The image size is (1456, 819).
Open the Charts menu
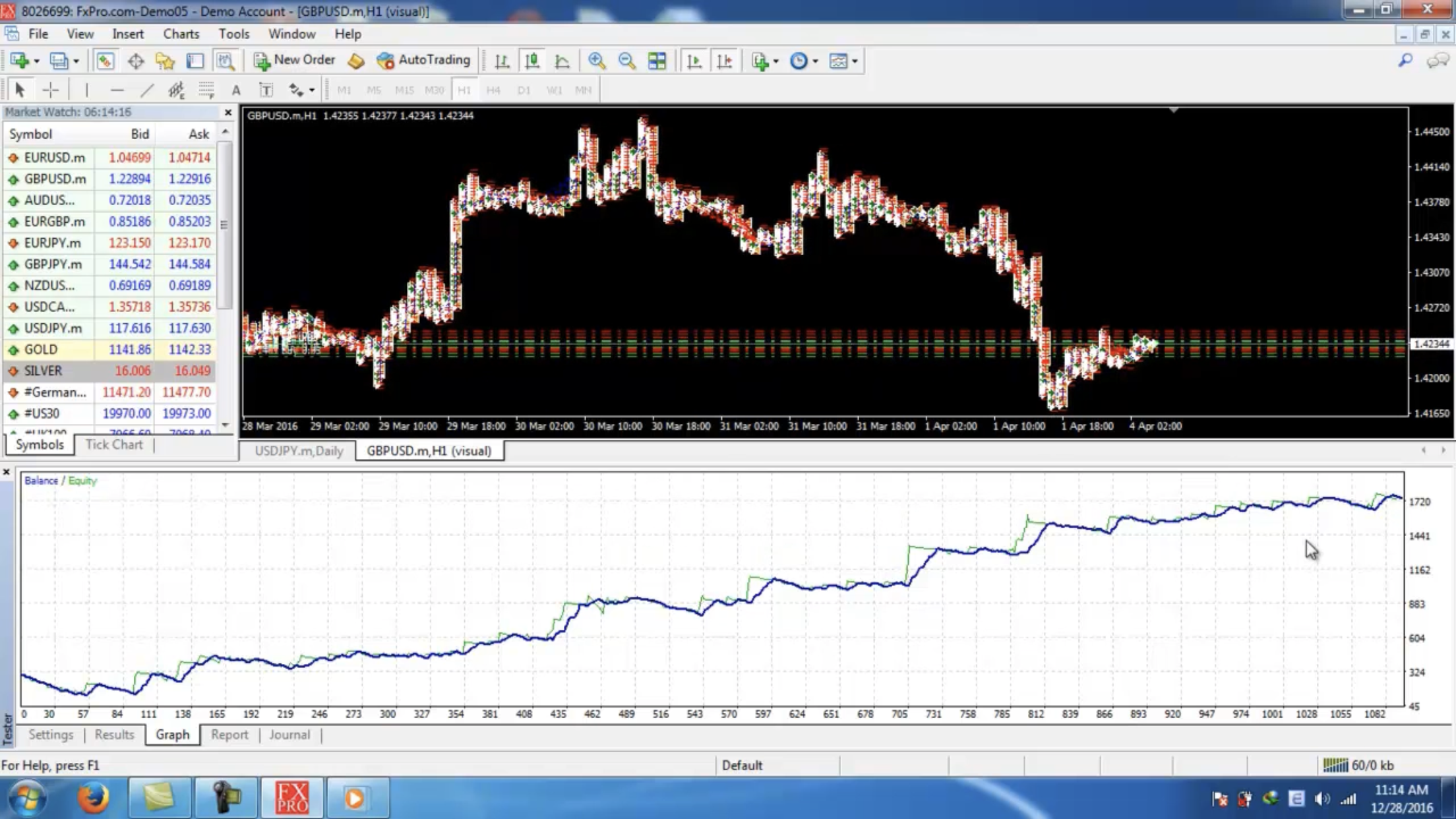tap(181, 34)
